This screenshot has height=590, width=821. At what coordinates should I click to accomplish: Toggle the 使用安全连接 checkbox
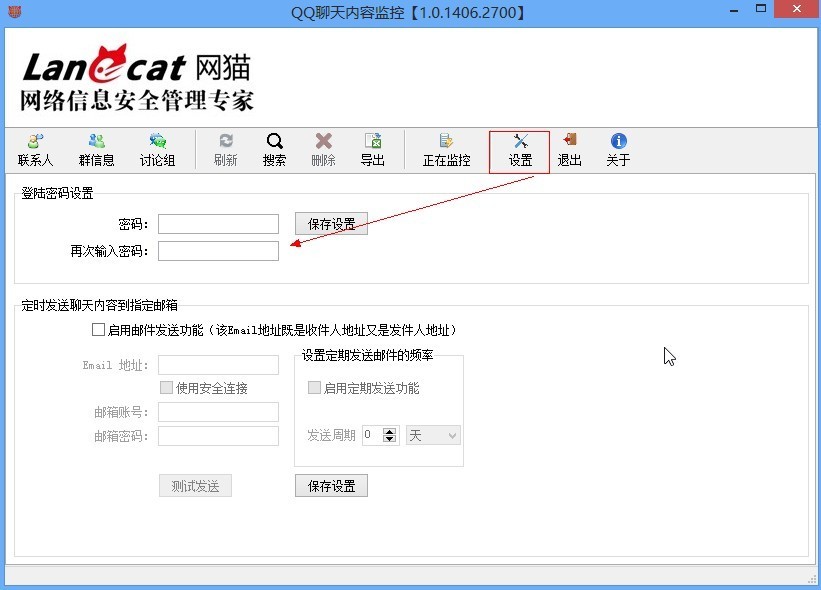point(166,387)
